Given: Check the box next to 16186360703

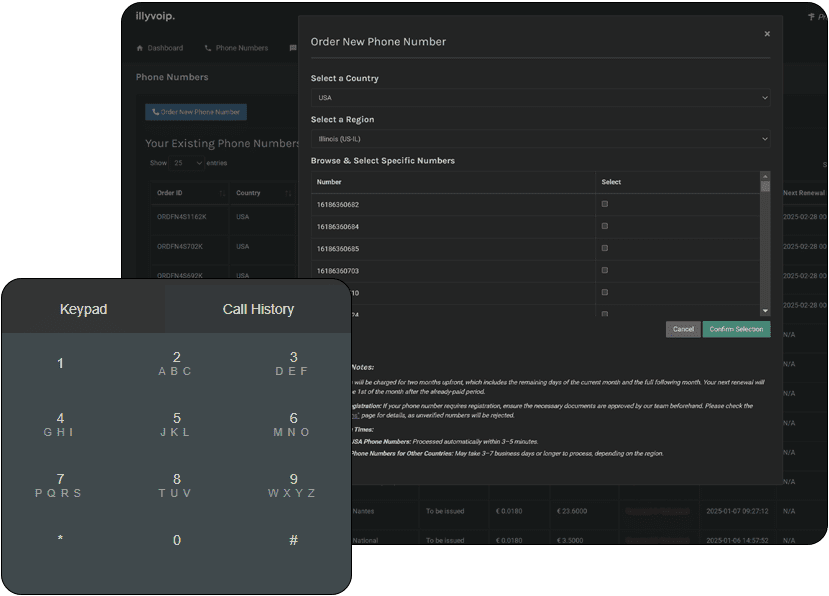Looking at the screenshot, I should tap(605, 270).
